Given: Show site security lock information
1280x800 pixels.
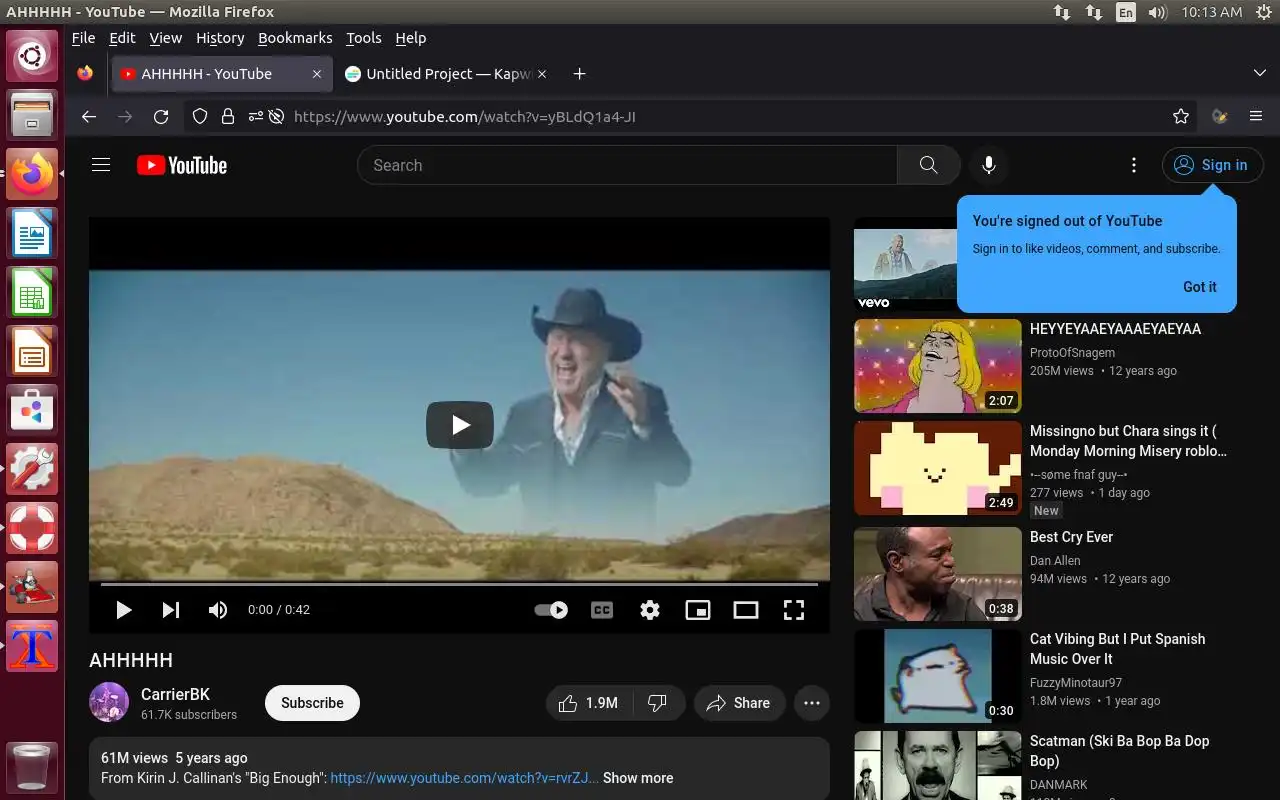Looking at the screenshot, I should point(228,117).
